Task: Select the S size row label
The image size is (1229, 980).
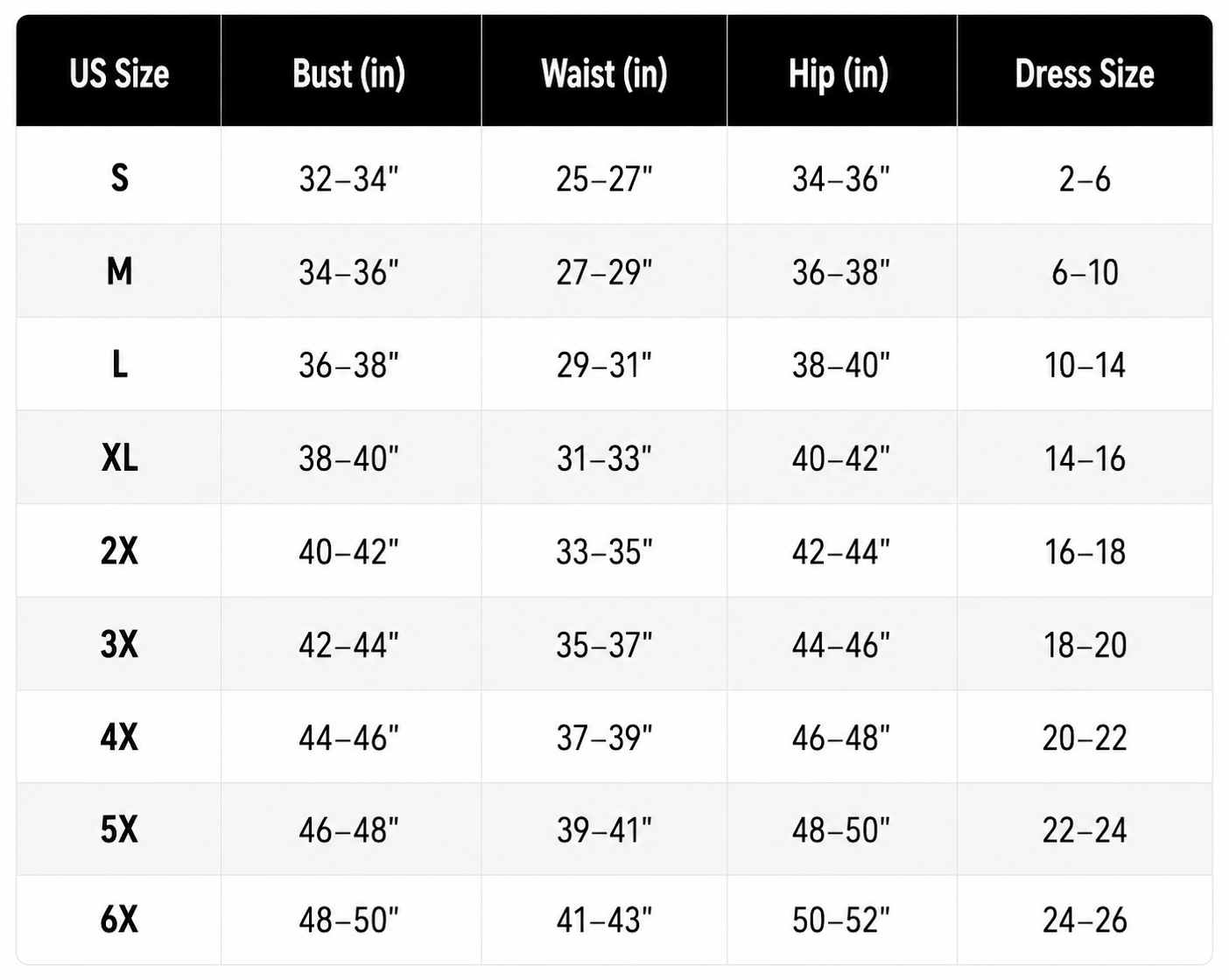Action: point(119,178)
